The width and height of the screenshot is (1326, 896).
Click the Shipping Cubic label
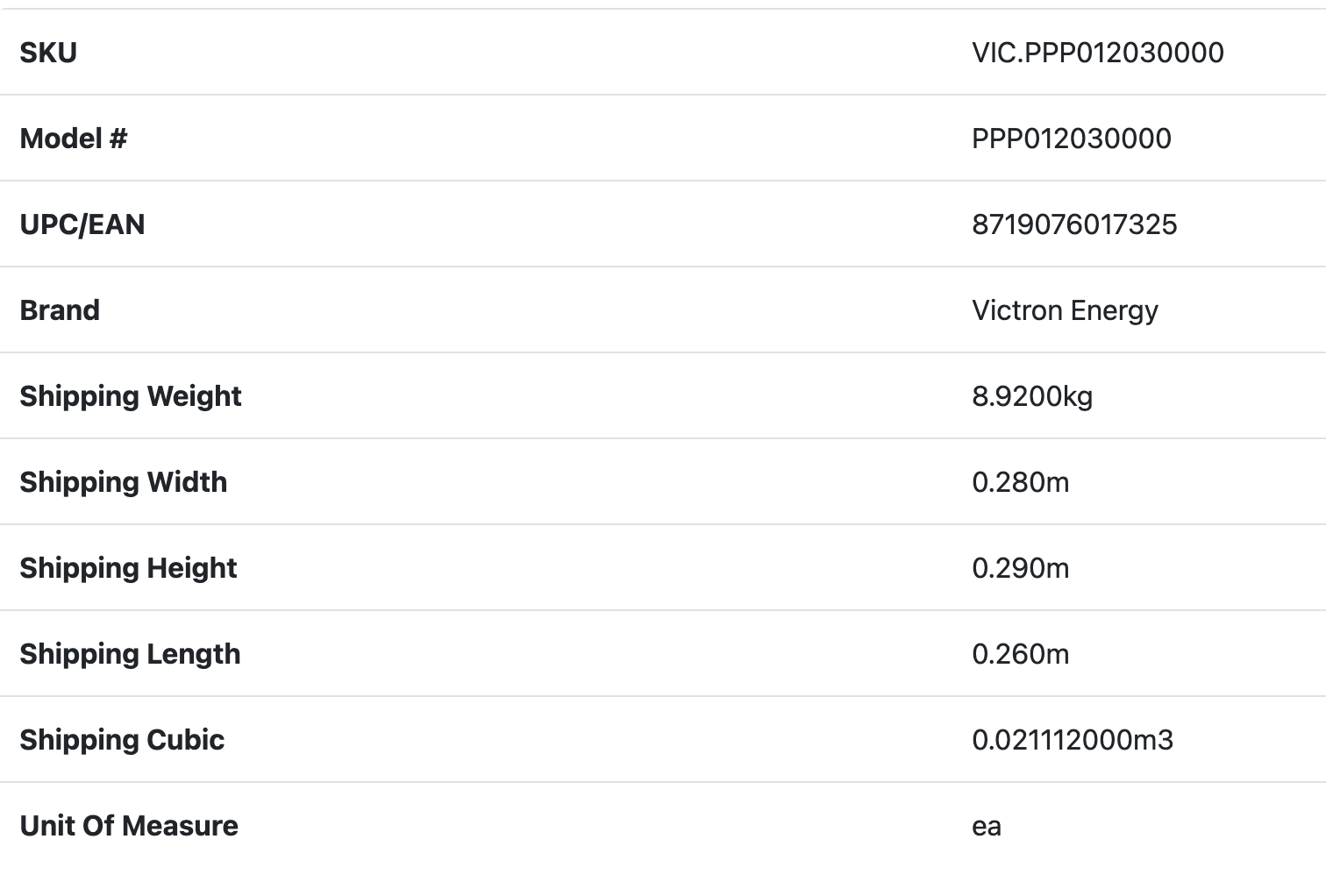(122, 740)
